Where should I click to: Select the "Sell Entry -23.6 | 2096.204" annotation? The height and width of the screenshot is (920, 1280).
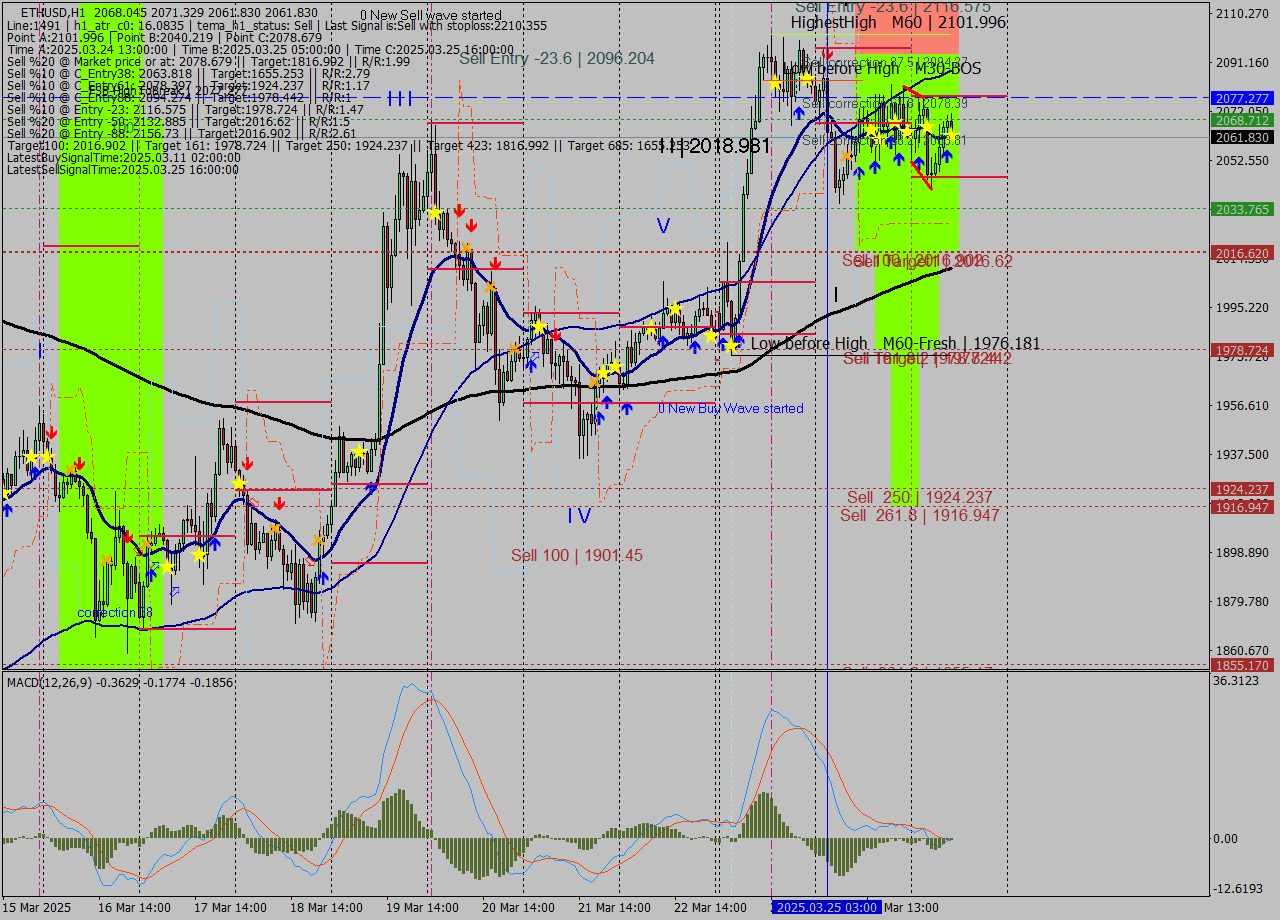point(556,59)
